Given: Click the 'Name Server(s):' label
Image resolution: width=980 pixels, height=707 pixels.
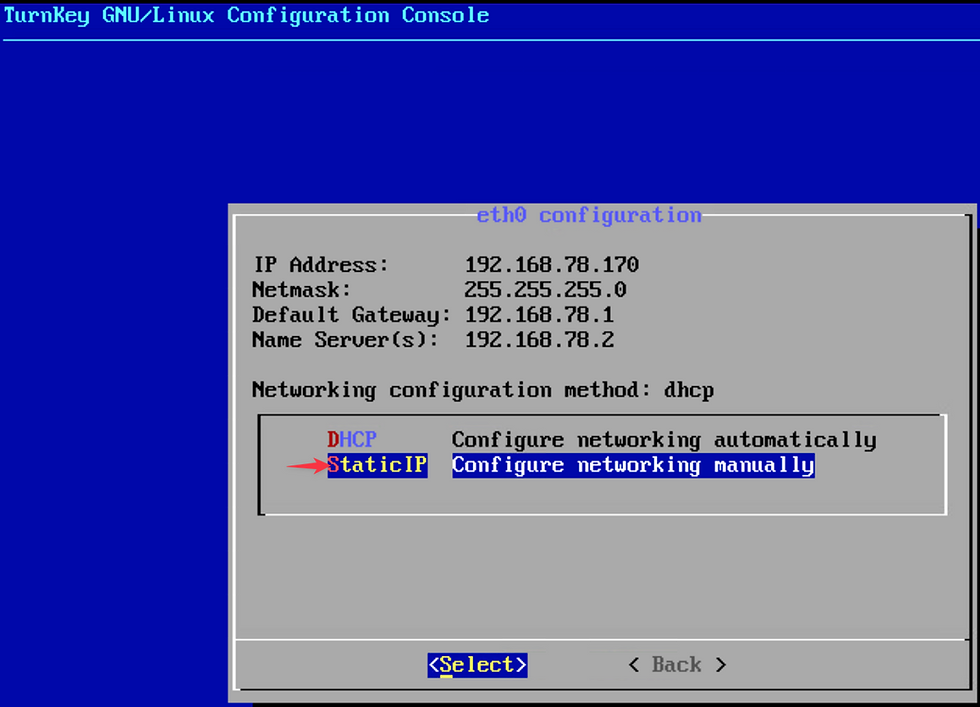Looking at the screenshot, I should pos(345,339).
